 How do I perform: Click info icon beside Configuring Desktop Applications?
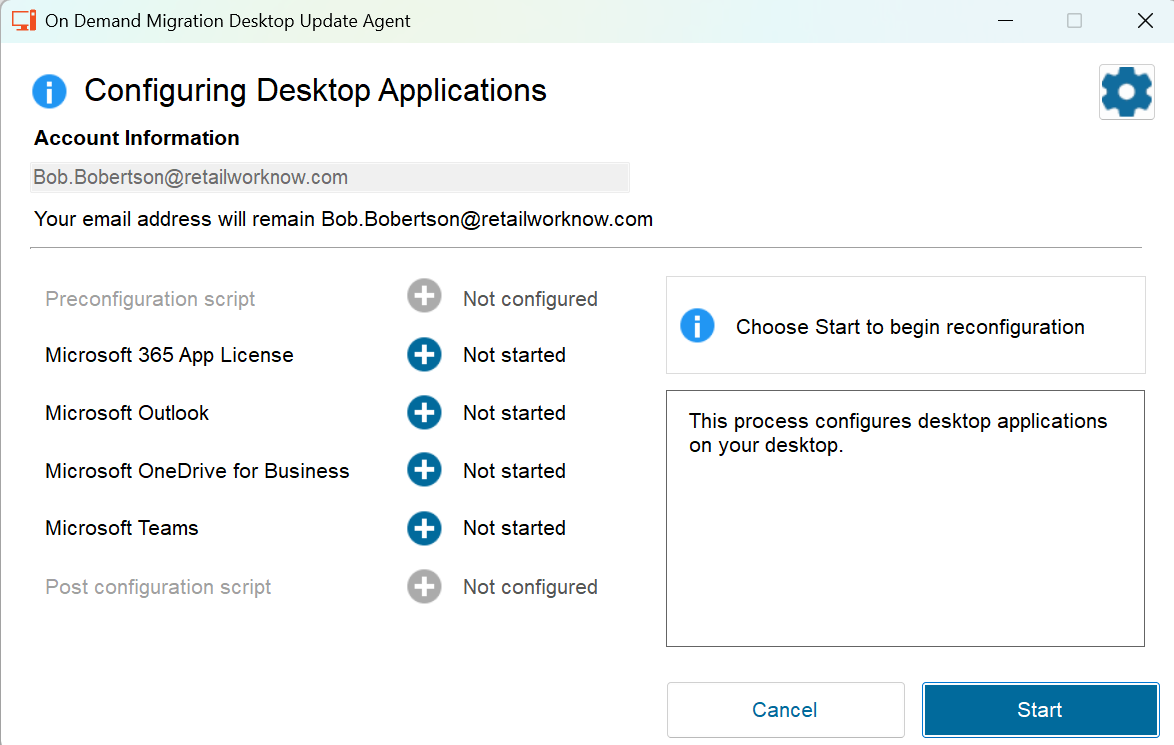coord(49,91)
